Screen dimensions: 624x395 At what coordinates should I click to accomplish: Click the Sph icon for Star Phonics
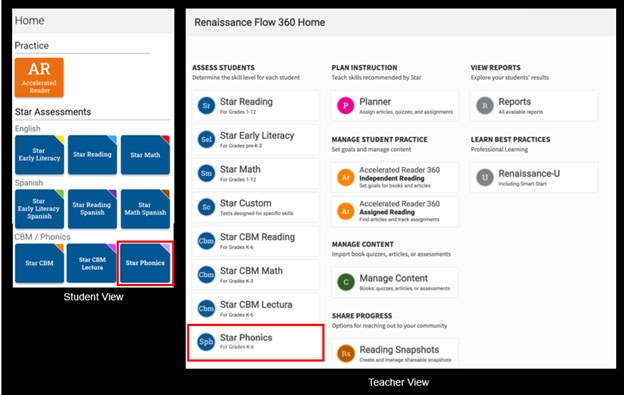click(206, 342)
